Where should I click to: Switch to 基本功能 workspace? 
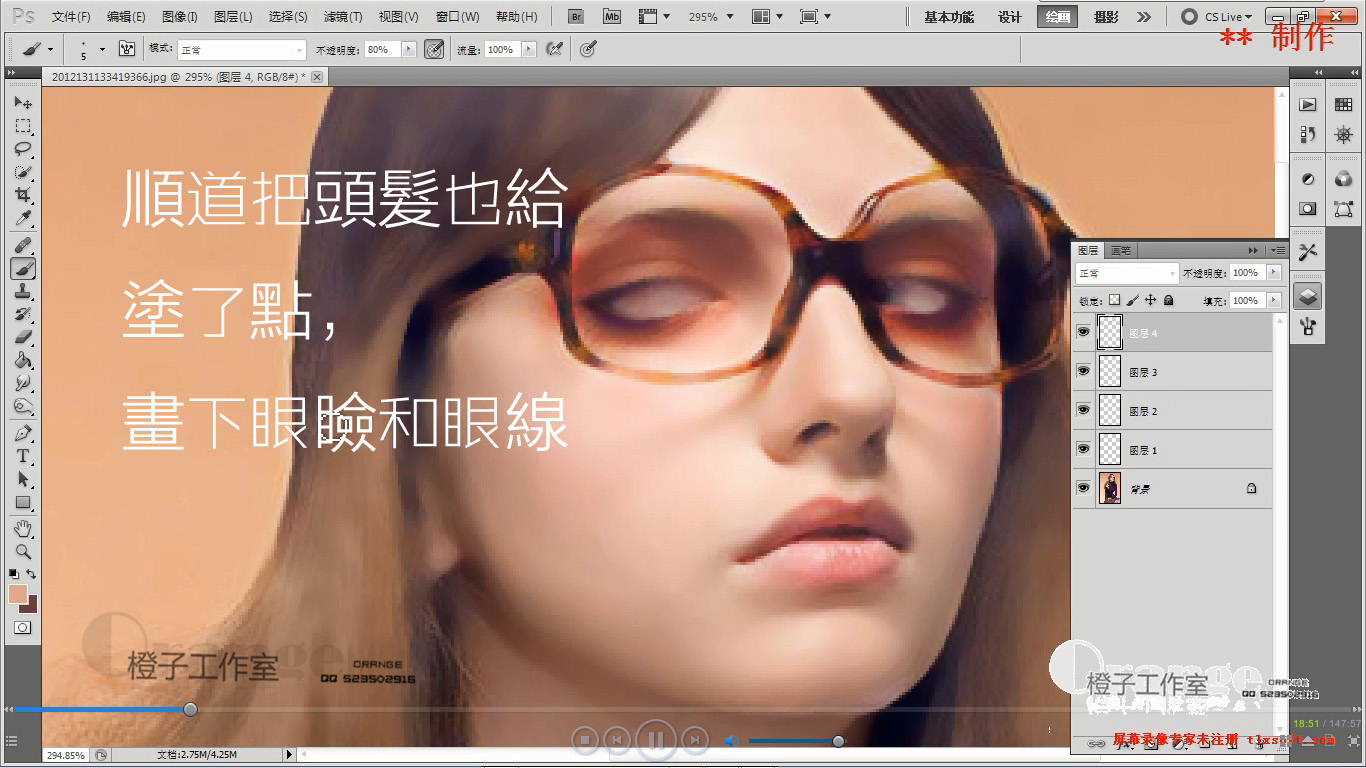point(949,17)
